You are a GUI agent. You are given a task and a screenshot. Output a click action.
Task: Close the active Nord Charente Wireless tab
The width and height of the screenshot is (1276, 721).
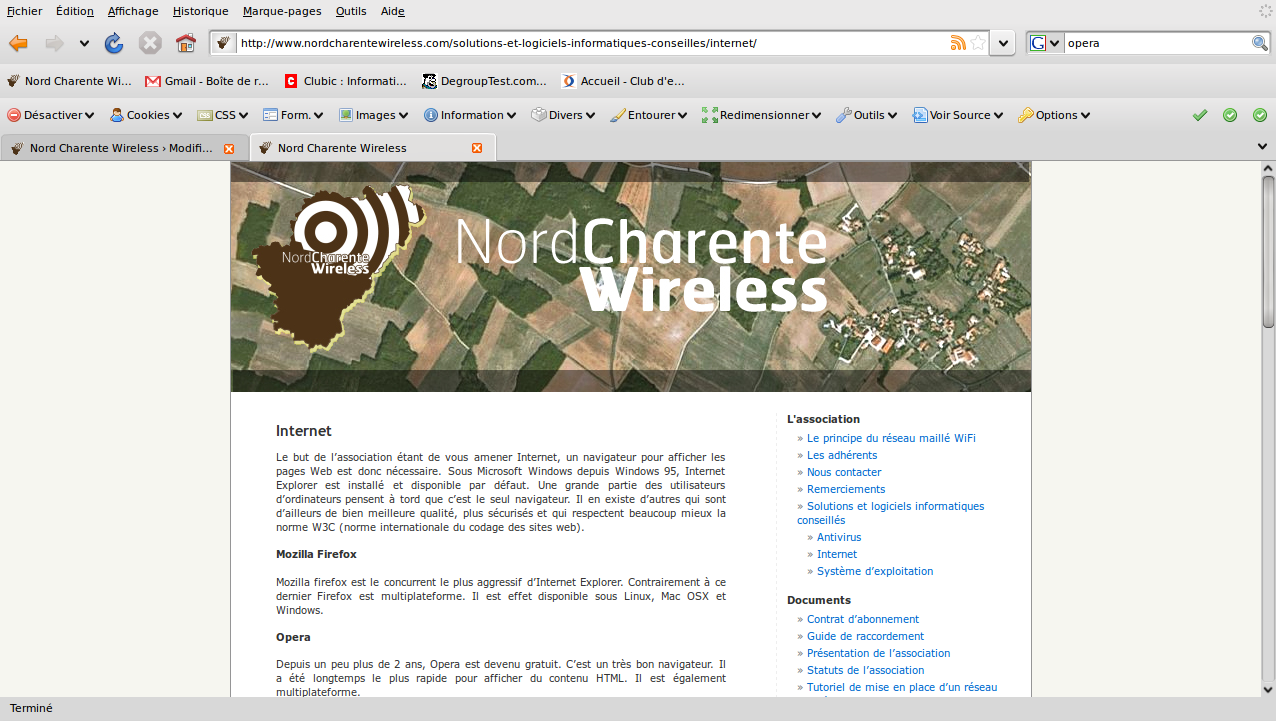pyautogui.click(x=477, y=148)
